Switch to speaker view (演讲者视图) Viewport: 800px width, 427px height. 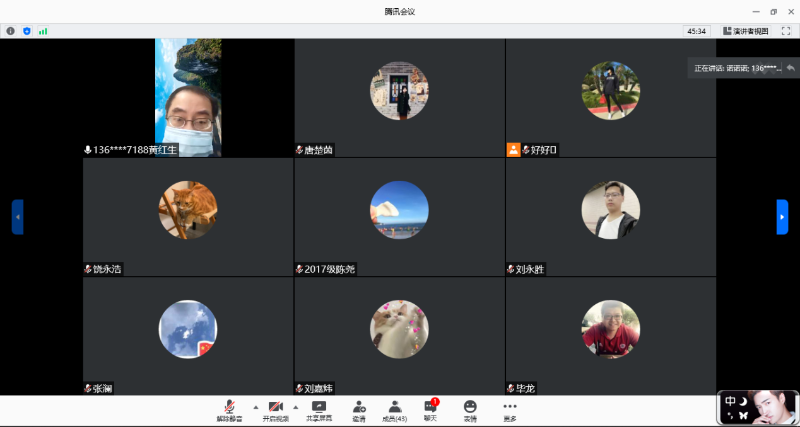(x=746, y=31)
